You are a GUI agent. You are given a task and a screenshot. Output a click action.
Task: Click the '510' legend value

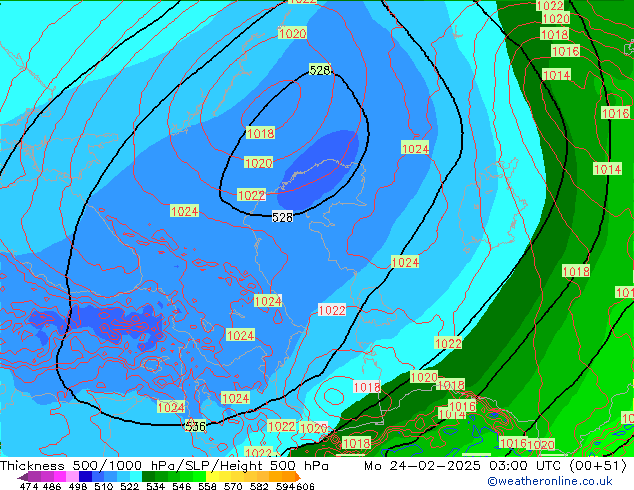click(x=104, y=486)
